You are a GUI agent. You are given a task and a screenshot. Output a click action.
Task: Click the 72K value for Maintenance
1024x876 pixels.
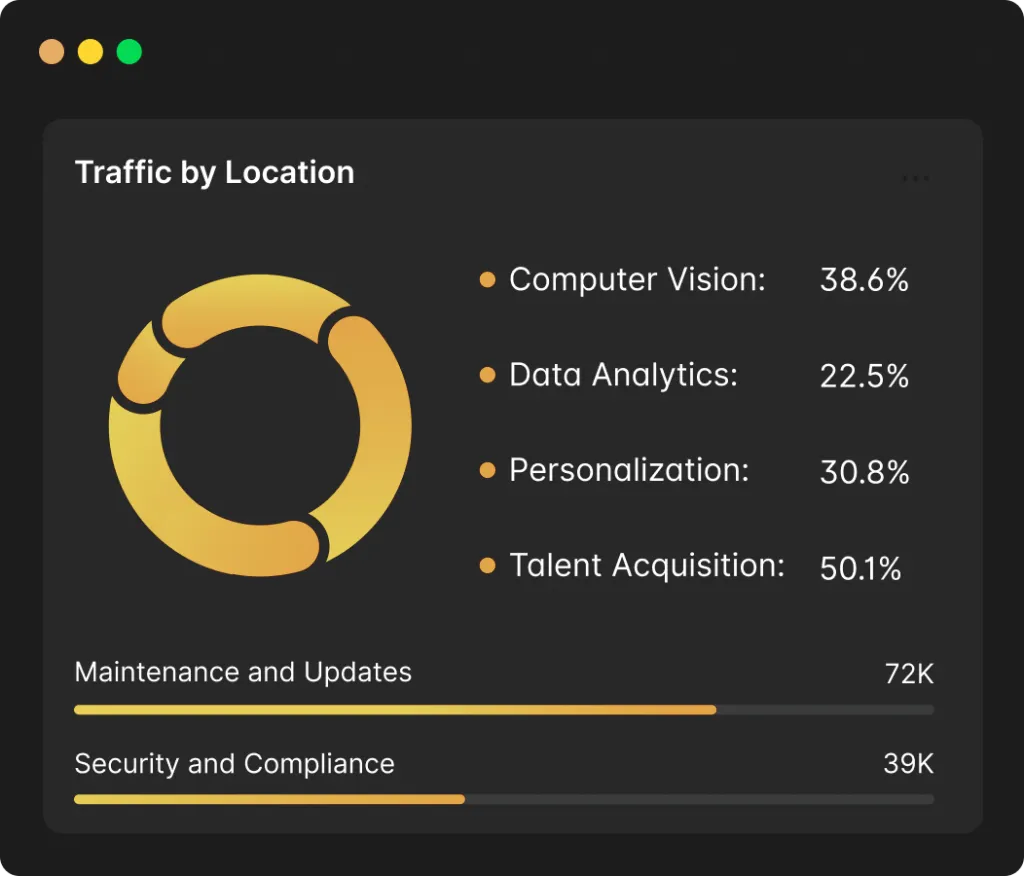coord(909,673)
